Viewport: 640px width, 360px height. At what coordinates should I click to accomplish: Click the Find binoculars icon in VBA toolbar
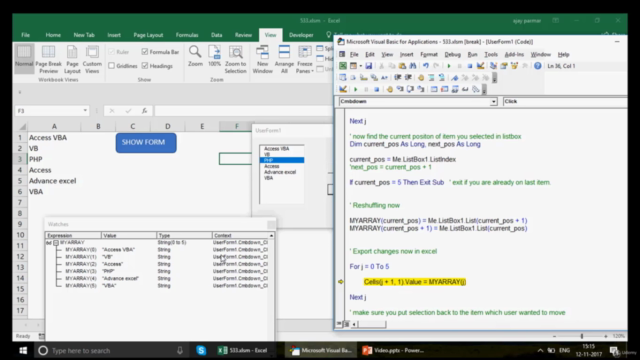coord(413,66)
